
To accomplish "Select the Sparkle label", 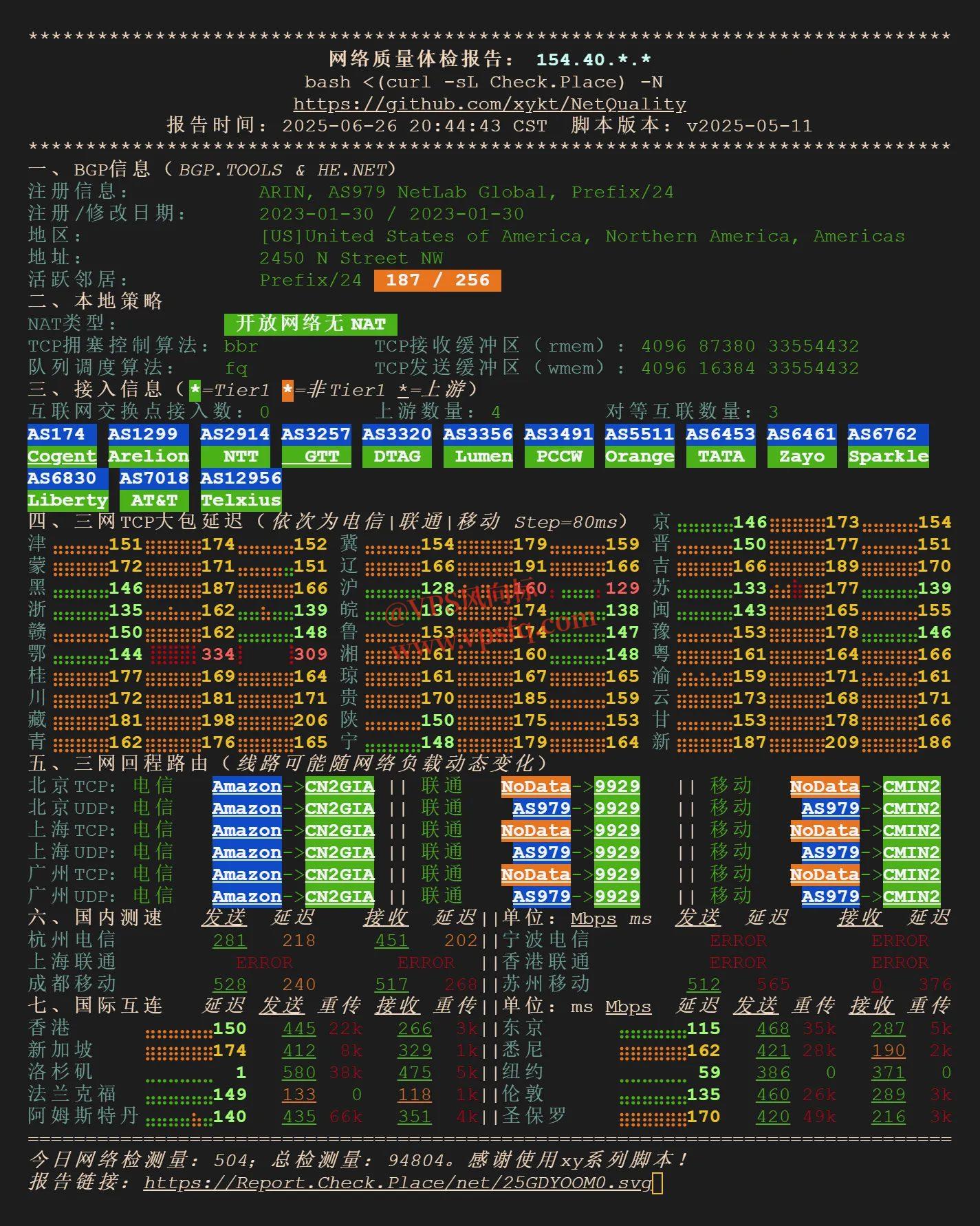I will tap(889, 456).
